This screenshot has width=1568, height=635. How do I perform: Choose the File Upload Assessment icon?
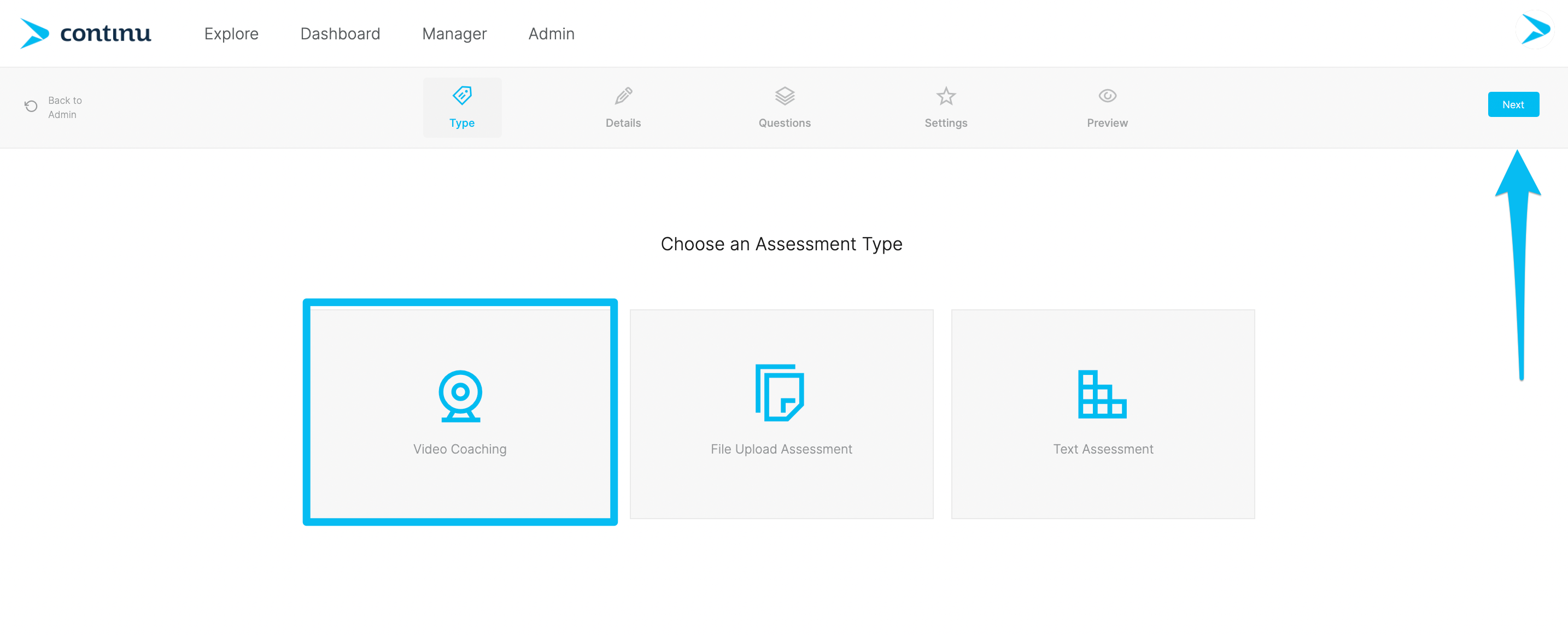pos(780,393)
